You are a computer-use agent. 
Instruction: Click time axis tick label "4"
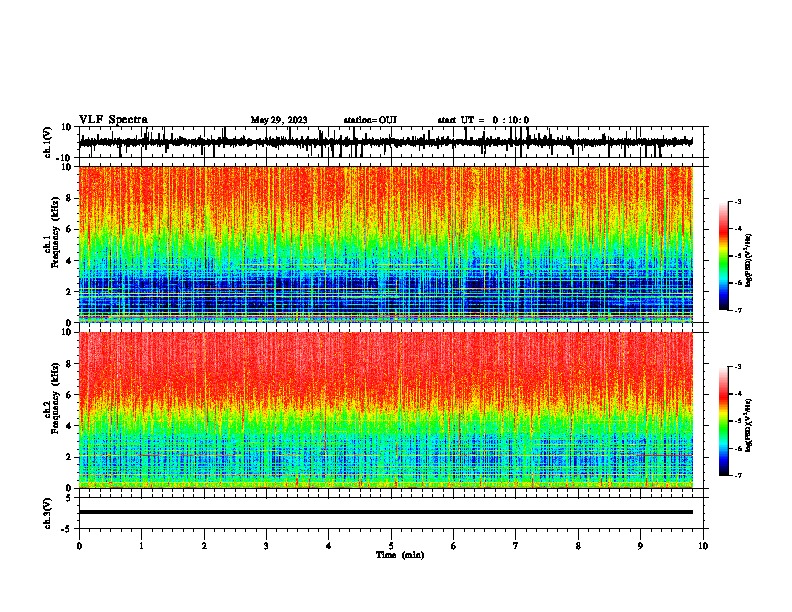click(x=329, y=546)
